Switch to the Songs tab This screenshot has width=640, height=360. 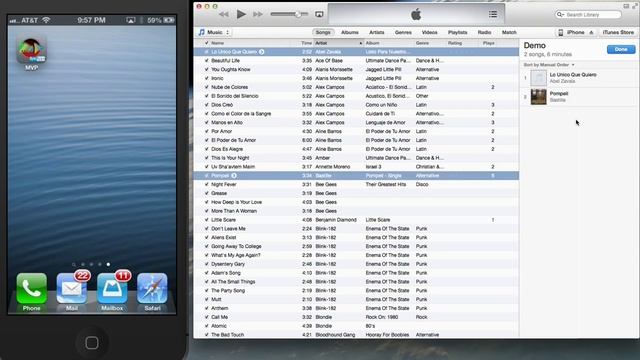[x=323, y=32]
